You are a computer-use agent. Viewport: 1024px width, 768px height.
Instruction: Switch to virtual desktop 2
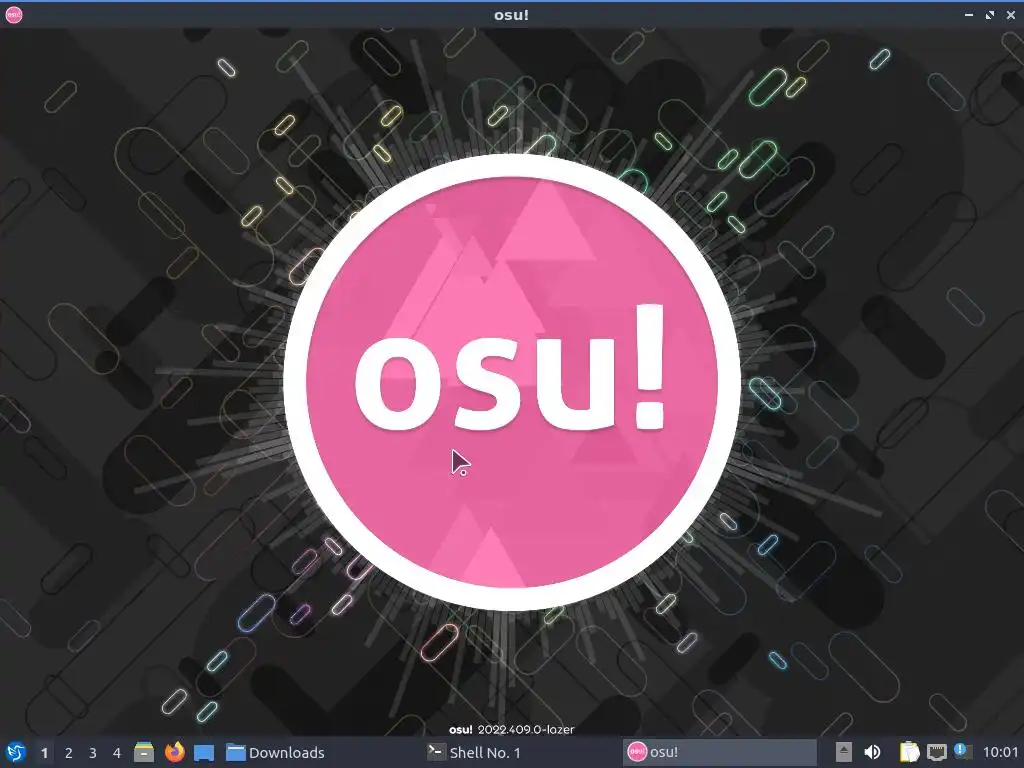(x=69, y=753)
